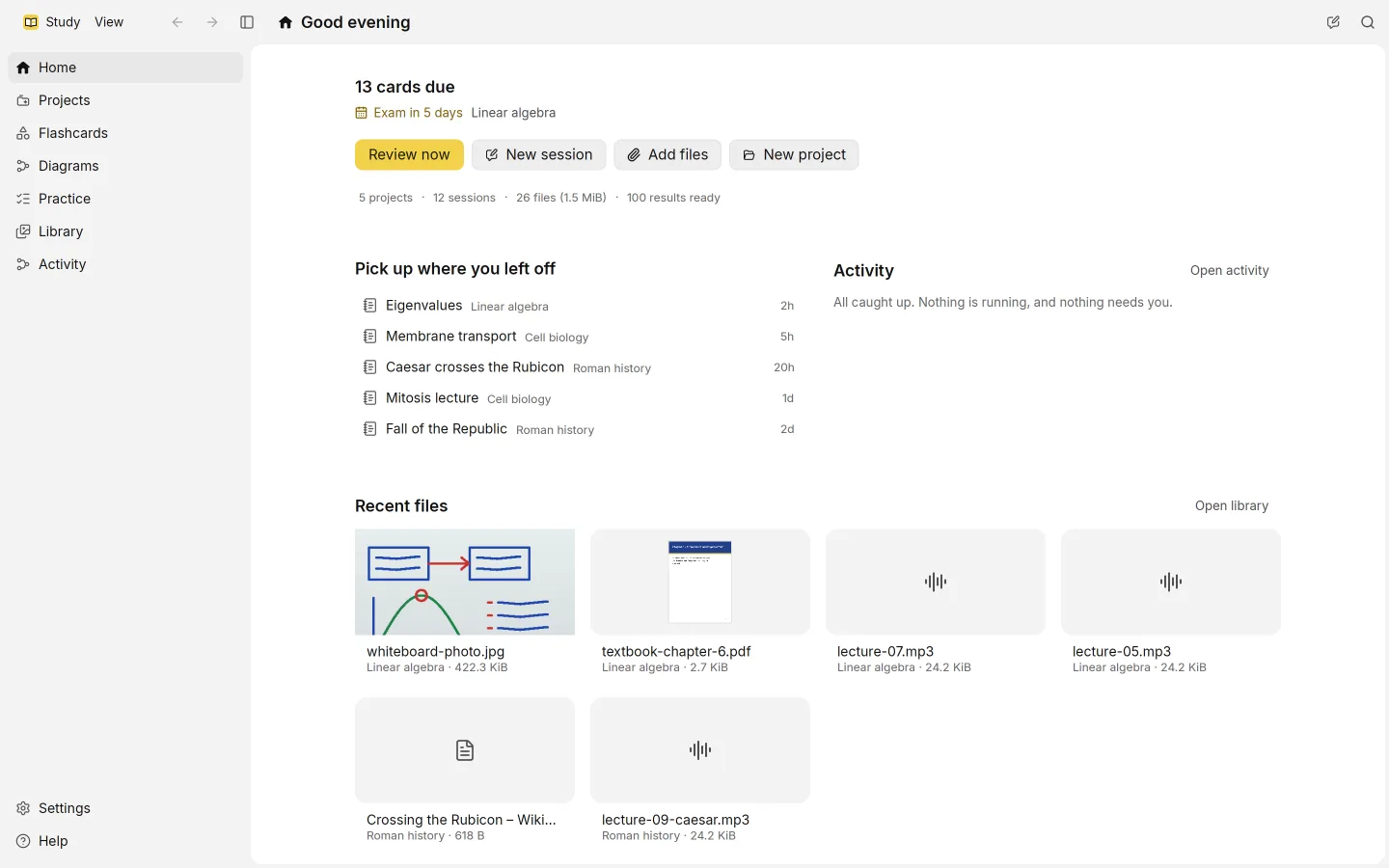Open Help in the sidebar
The height and width of the screenshot is (868, 1389).
point(125,841)
